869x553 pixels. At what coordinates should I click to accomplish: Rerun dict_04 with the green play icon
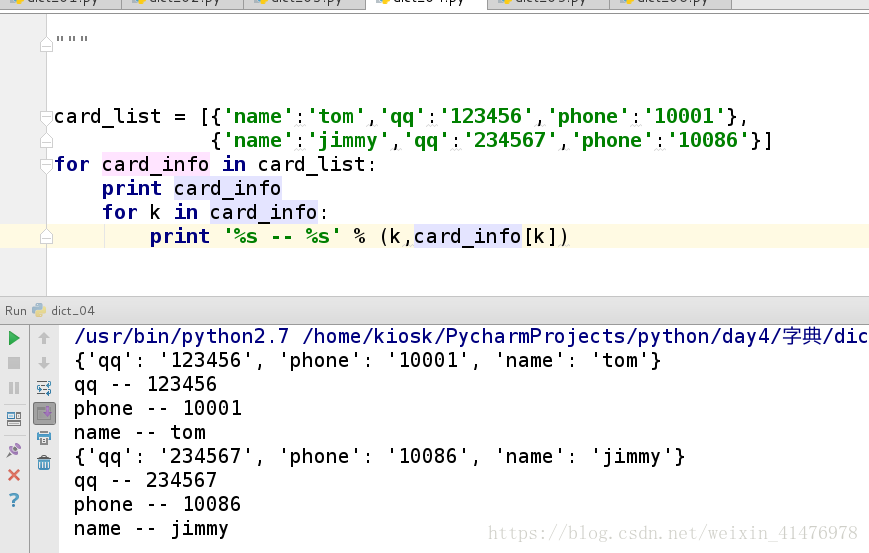[14, 338]
